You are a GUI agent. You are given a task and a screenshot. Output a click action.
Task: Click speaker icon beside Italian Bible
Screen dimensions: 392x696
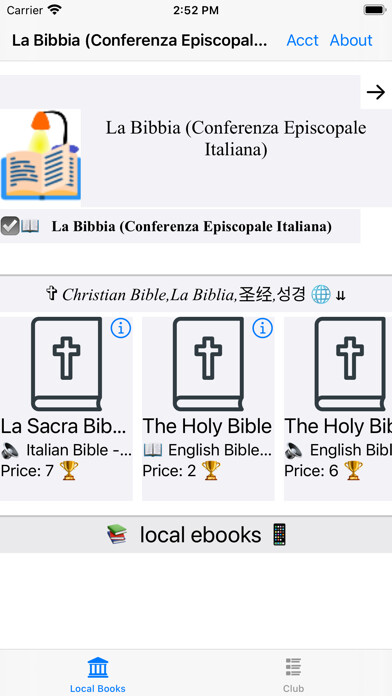pos(10,450)
